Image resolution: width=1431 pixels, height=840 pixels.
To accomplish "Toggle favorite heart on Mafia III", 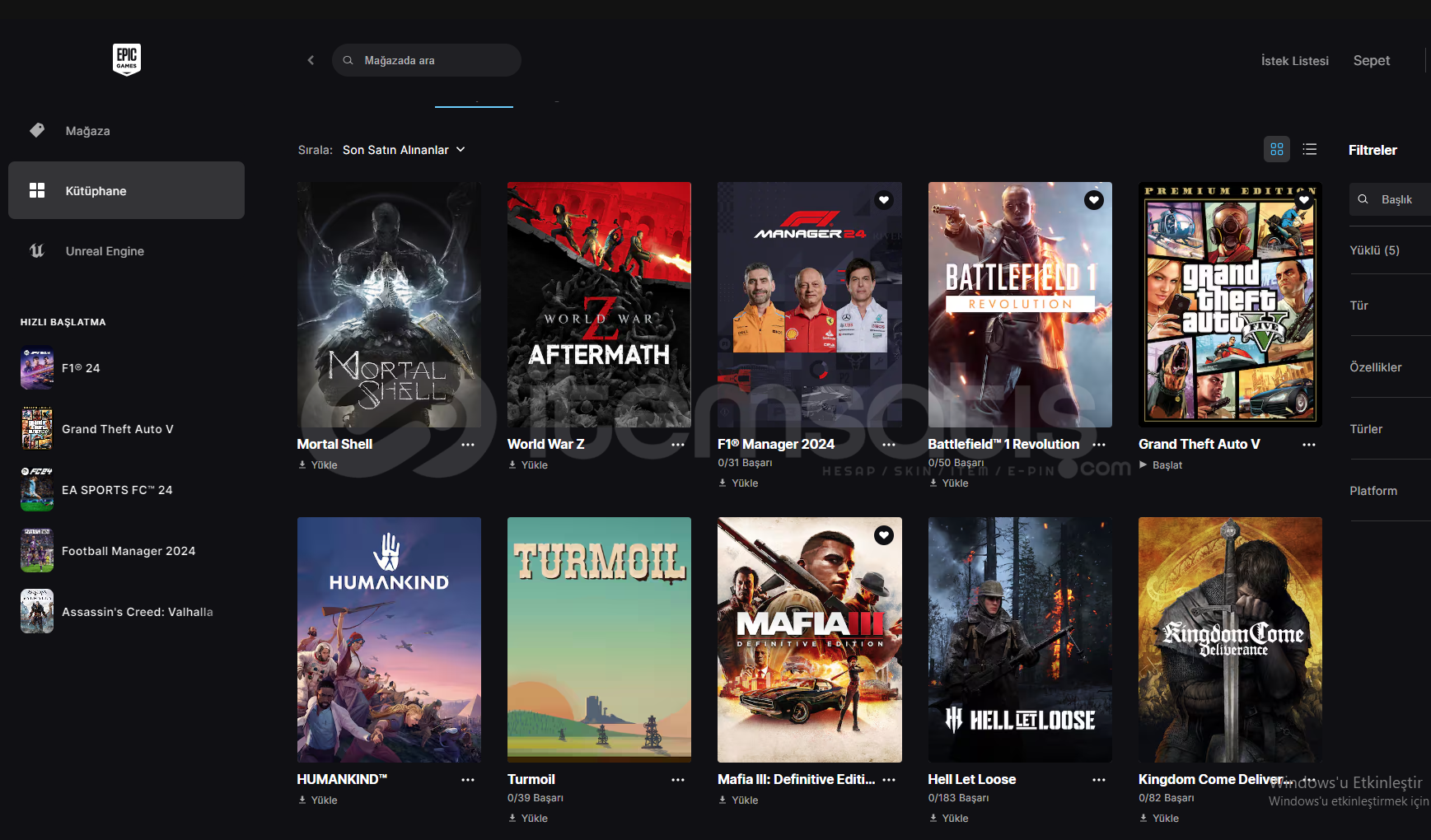I will pyautogui.click(x=884, y=535).
